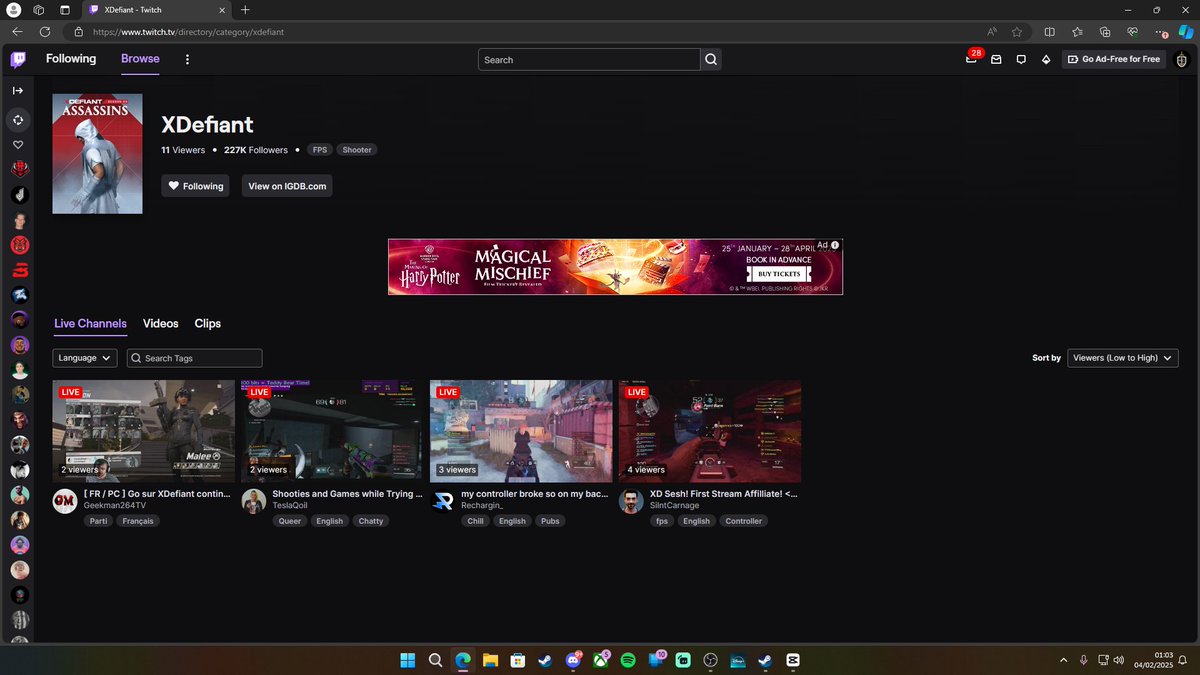
Task: Click the Geekman264TV channel avatar
Action: coord(65,502)
